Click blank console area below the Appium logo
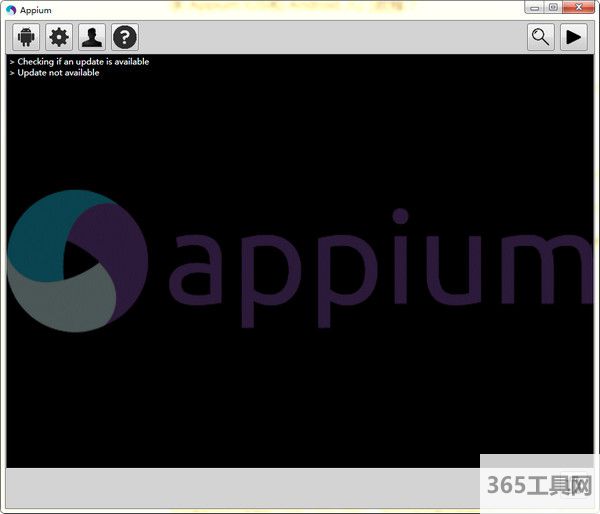 pyautogui.click(x=300, y=400)
